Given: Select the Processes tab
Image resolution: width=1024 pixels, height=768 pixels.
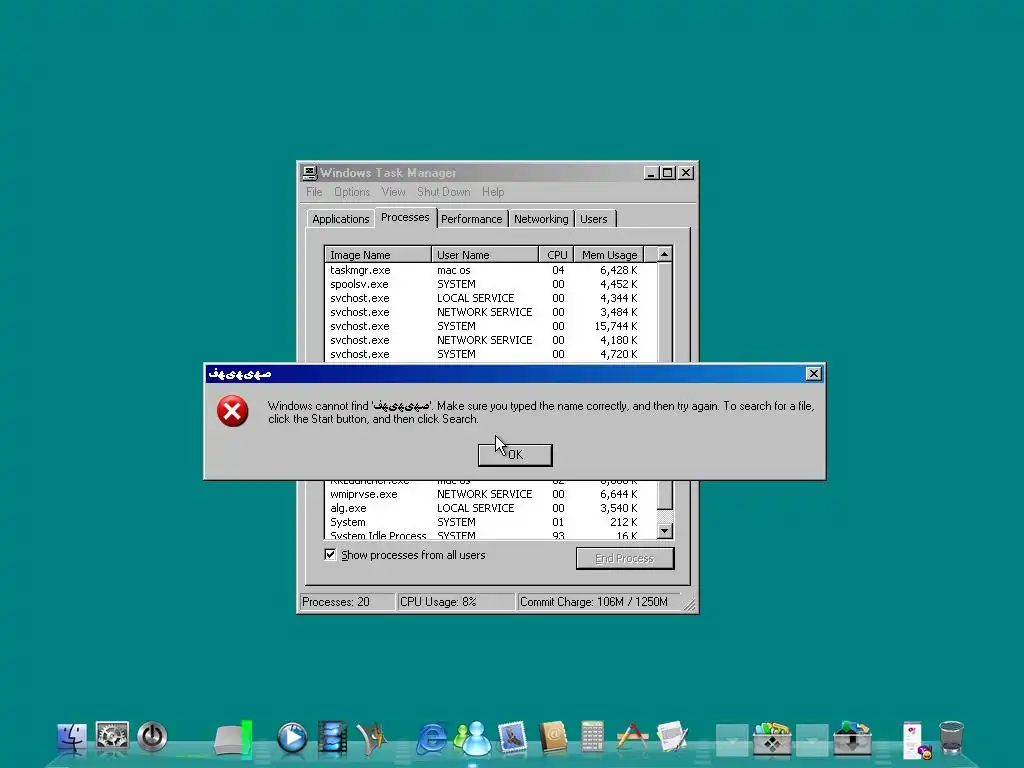Looking at the screenshot, I should click(405, 217).
